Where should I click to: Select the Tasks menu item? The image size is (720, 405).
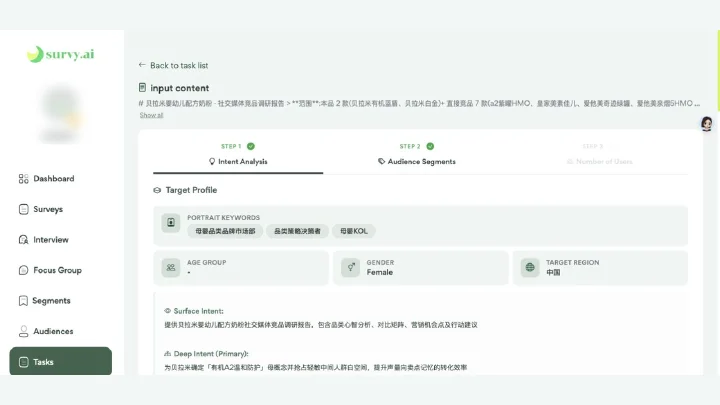point(61,361)
